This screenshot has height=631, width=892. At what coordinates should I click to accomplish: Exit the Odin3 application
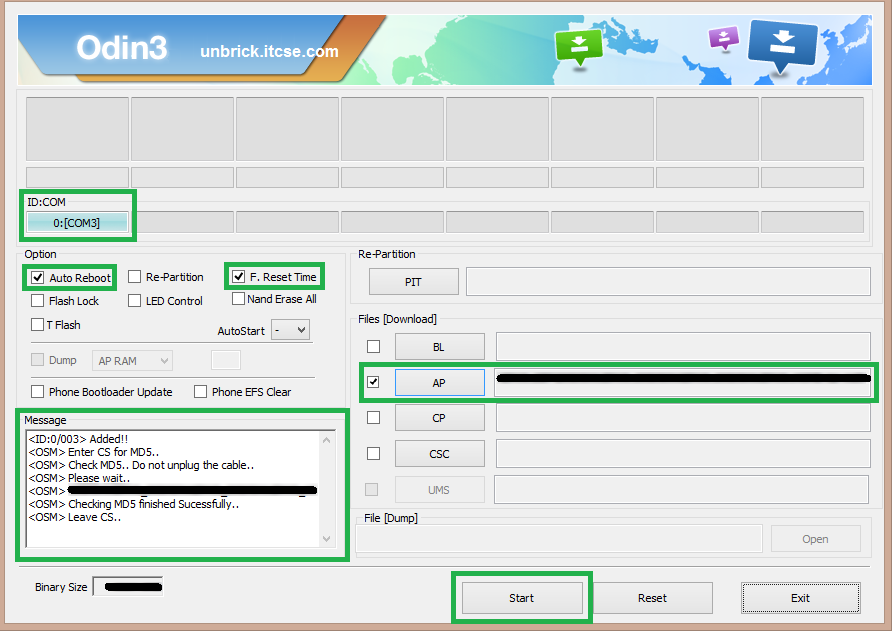pyautogui.click(x=800, y=598)
